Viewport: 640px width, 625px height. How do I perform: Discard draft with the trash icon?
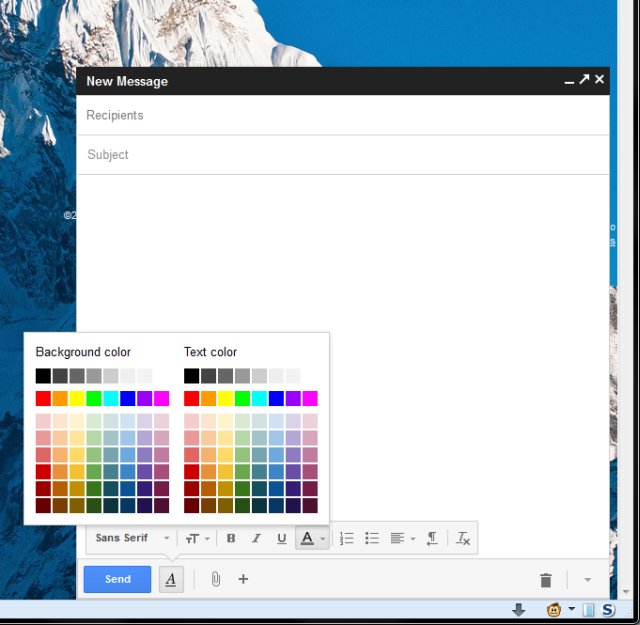click(x=545, y=580)
